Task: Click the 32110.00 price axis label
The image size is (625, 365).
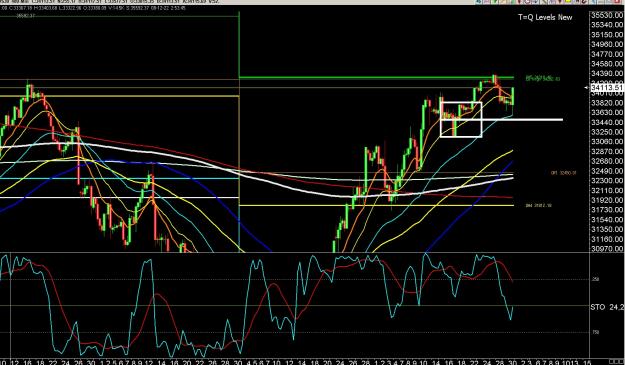Action: click(x=607, y=190)
